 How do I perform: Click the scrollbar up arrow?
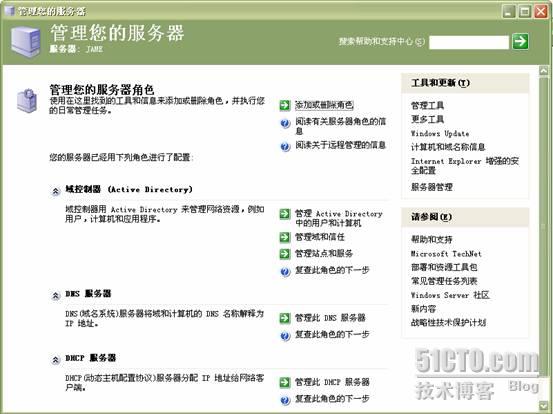click(543, 71)
